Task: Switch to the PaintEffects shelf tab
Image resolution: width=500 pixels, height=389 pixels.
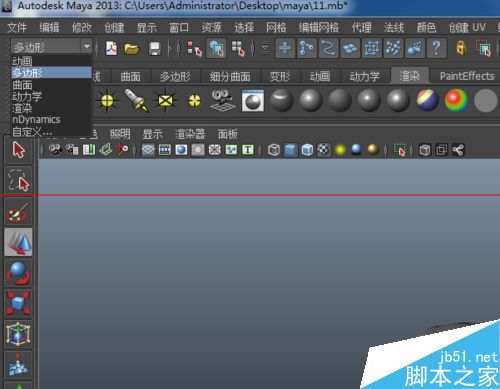Action: (467, 76)
